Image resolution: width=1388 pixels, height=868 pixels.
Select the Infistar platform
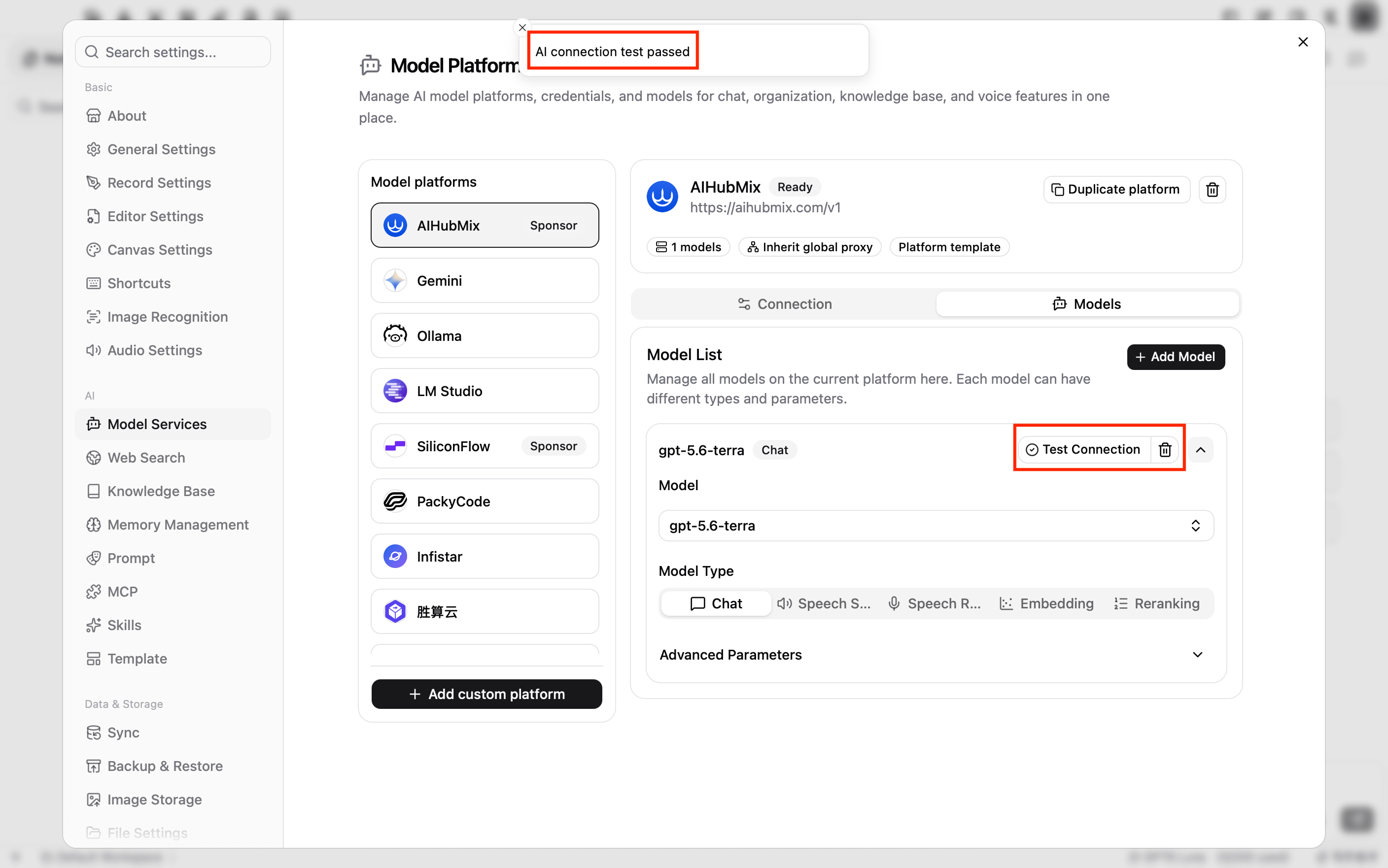pos(484,556)
